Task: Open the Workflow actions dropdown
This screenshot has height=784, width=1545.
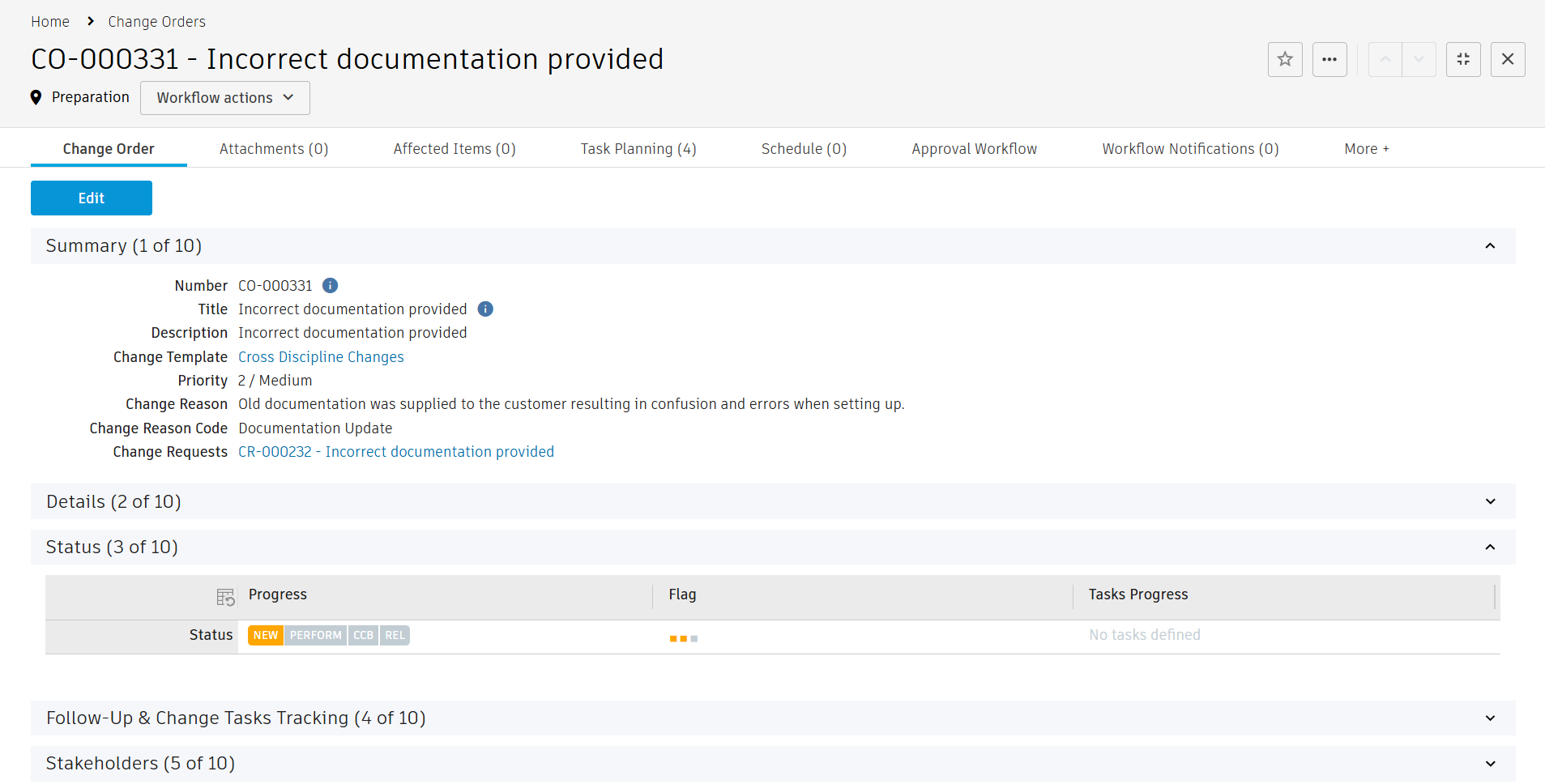Action: click(225, 98)
